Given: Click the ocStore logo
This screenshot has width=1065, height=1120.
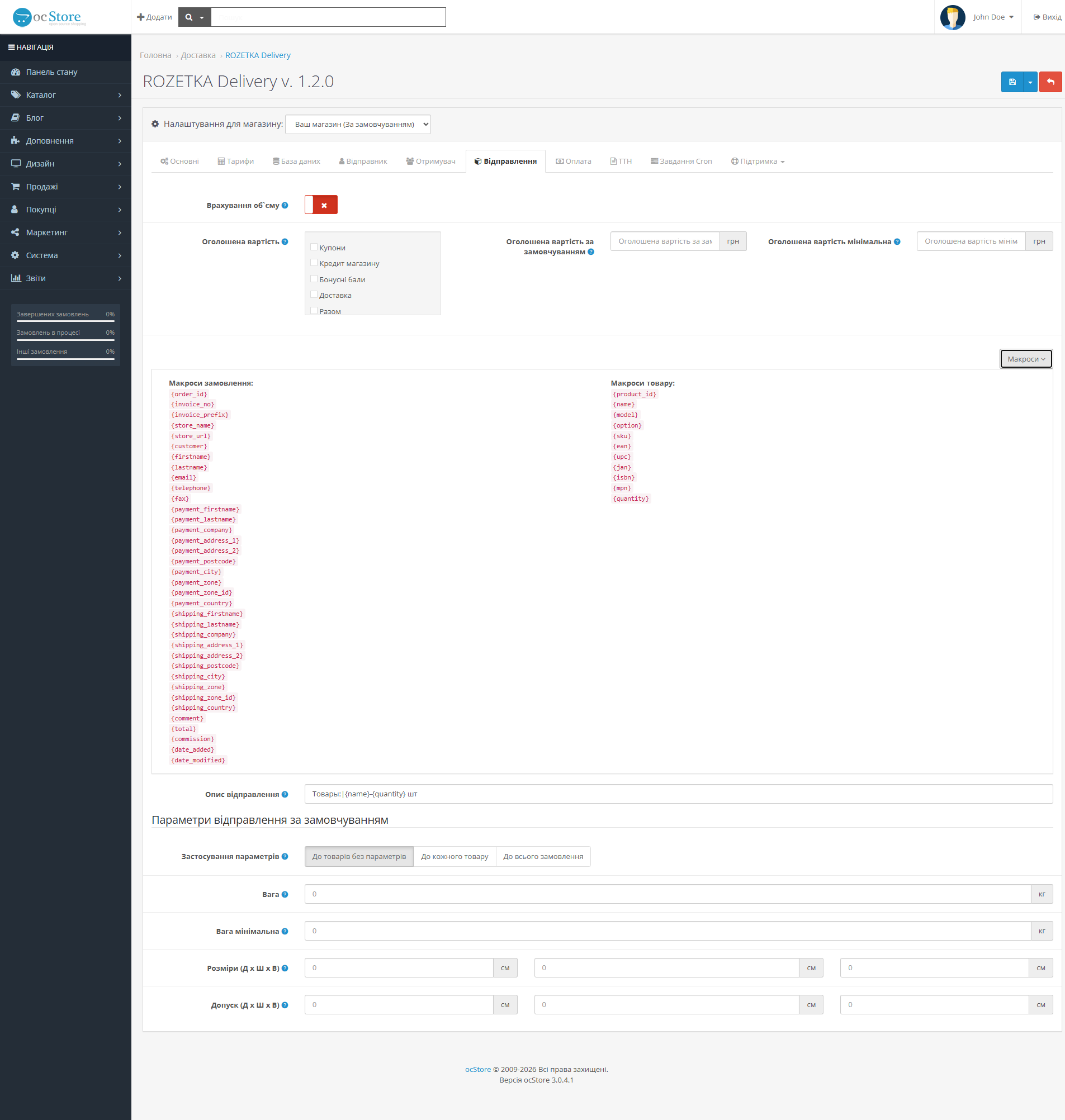Looking at the screenshot, I should (x=49, y=17).
